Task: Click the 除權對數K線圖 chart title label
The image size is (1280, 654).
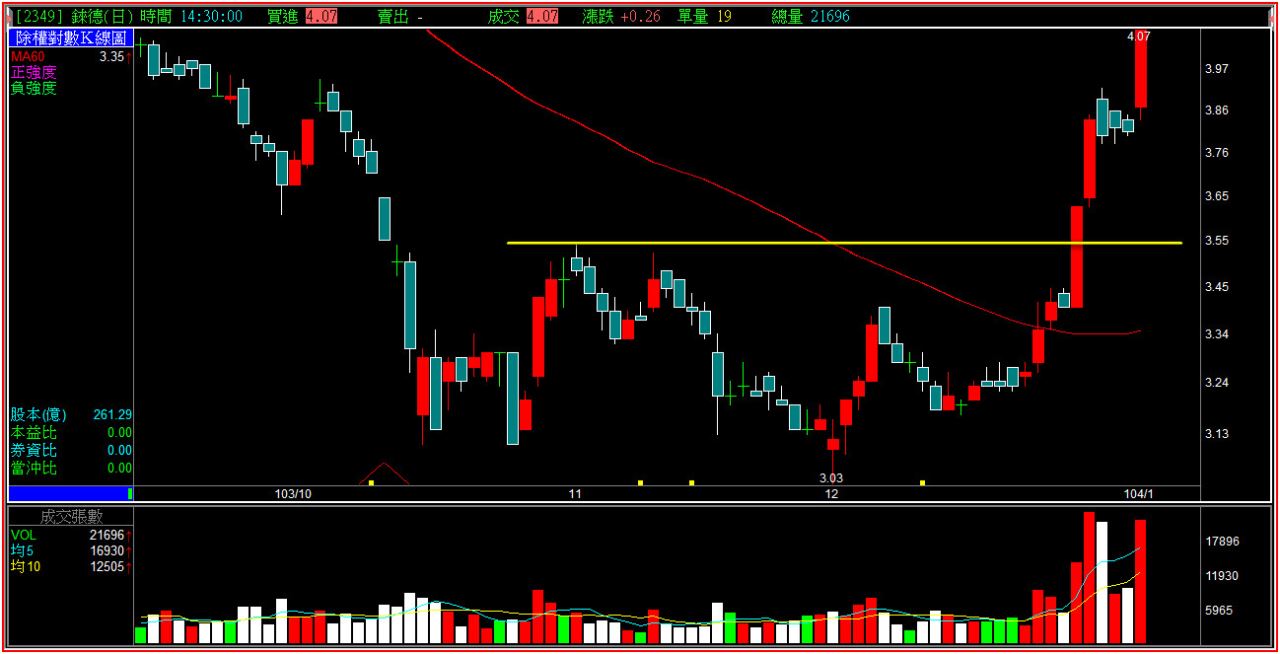Action: click(x=70, y=38)
